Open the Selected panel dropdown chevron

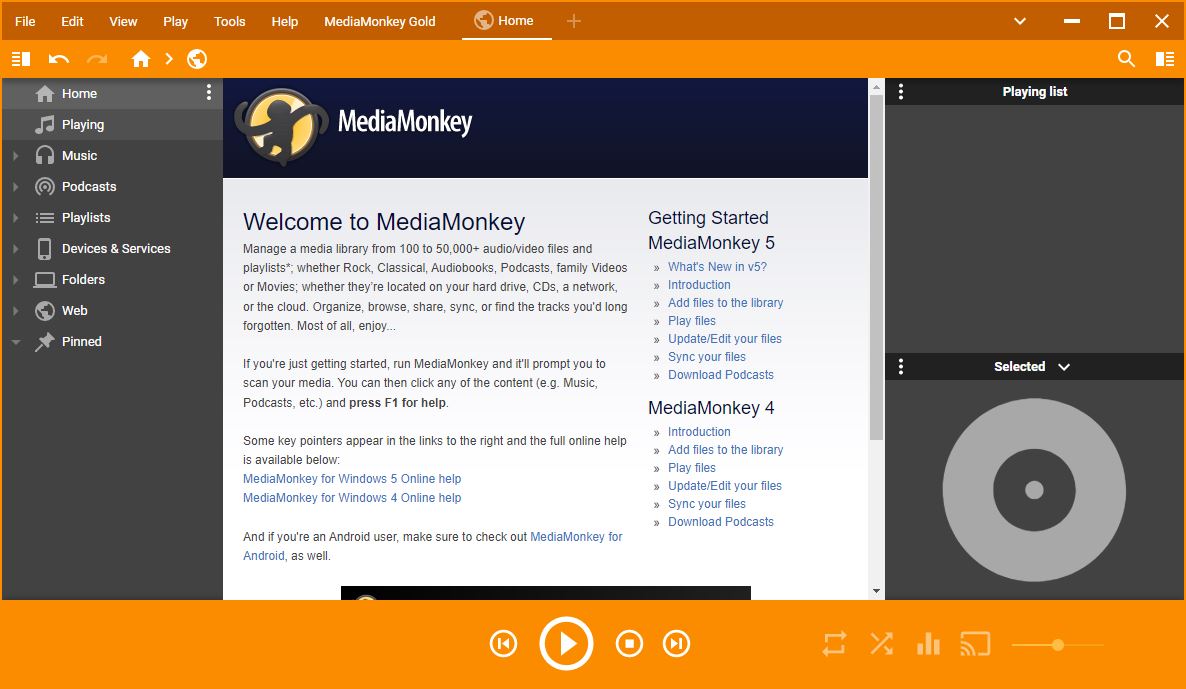(x=1064, y=367)
